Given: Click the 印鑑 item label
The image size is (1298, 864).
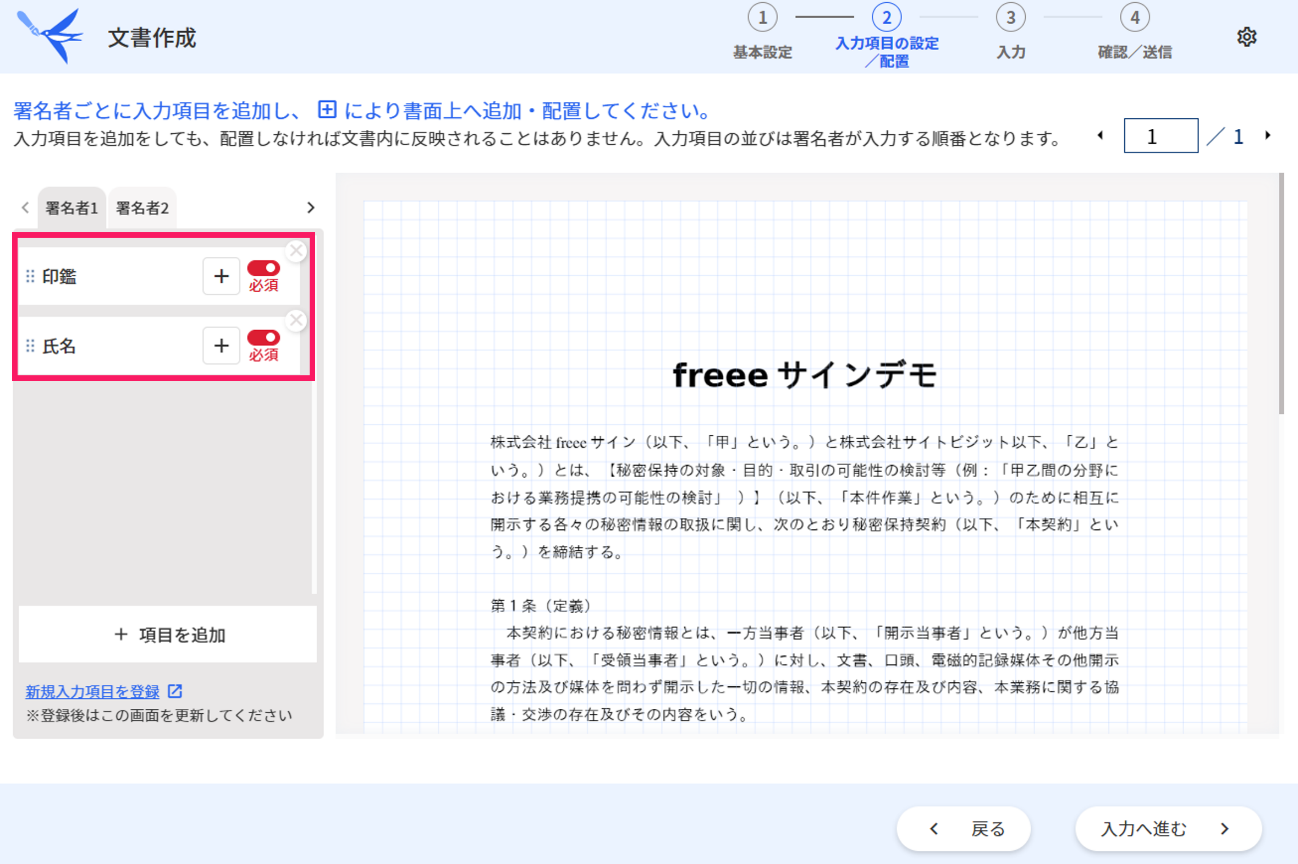Looking at the screenshot, I should click(x=59, y=277).
